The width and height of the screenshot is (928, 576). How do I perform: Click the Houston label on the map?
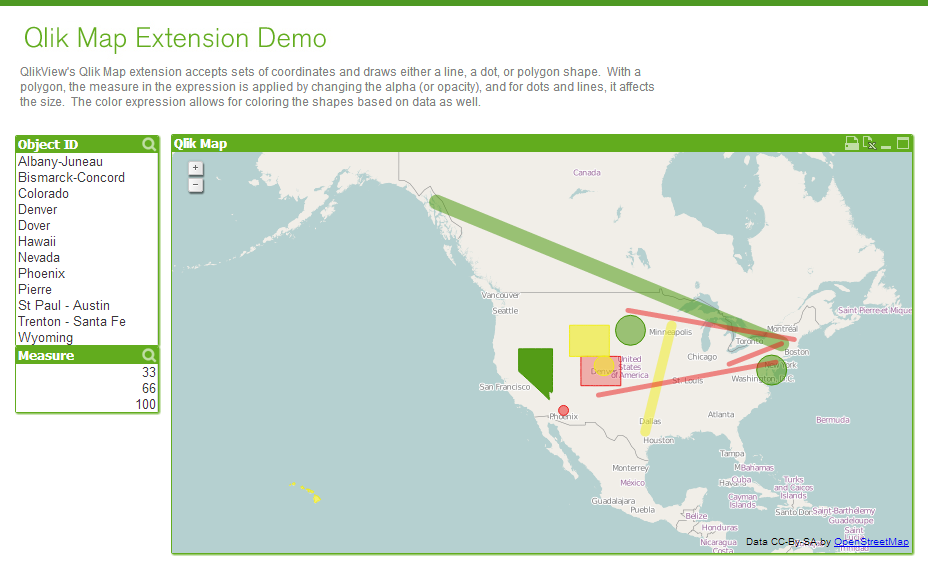pyautogui.click(x=659, y=440)
